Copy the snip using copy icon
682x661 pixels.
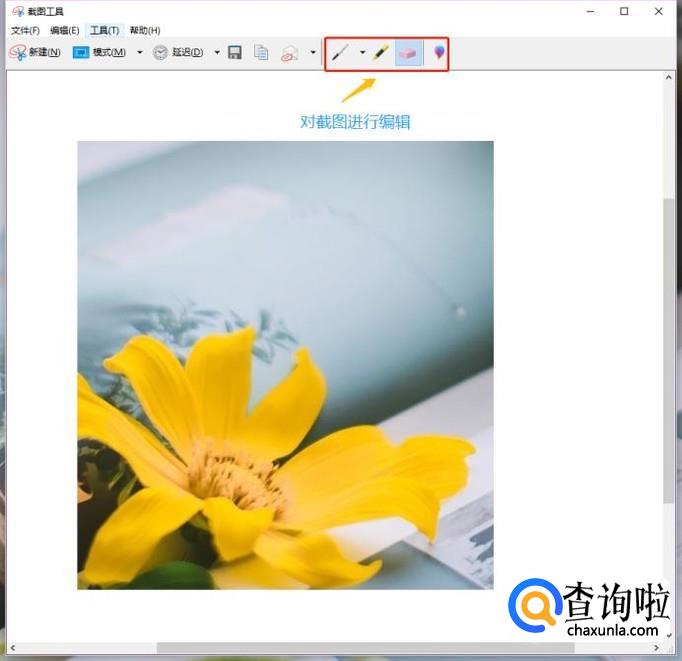[x=261, y=52]
